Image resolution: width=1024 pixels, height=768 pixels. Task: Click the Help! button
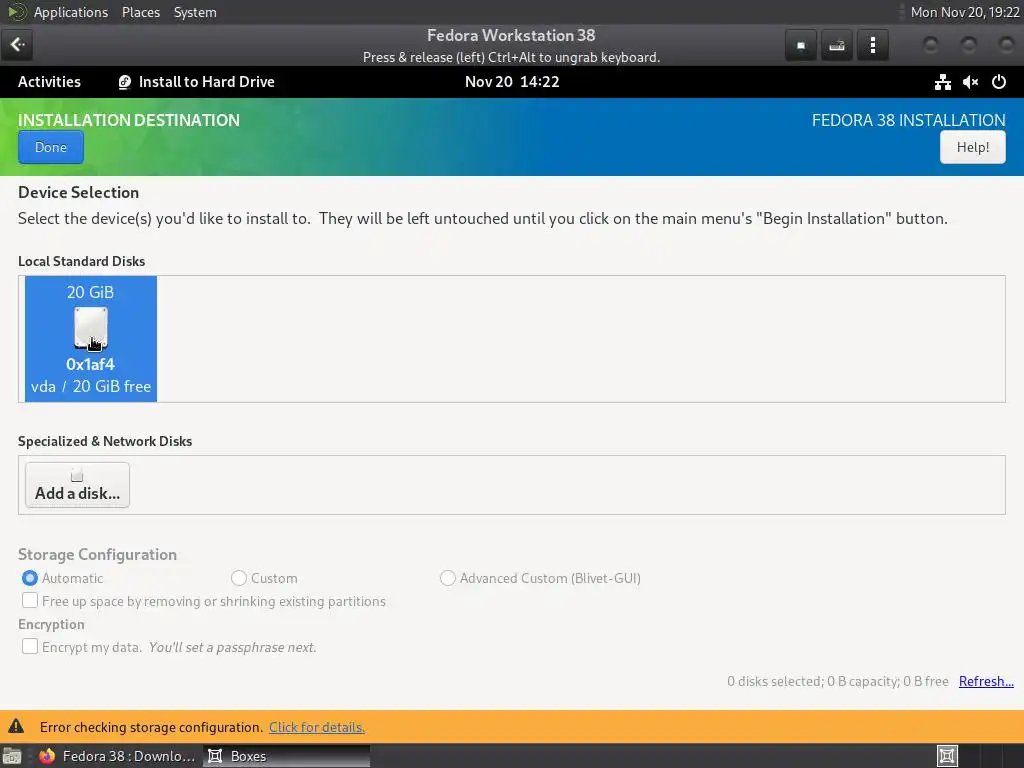[972, 147]
